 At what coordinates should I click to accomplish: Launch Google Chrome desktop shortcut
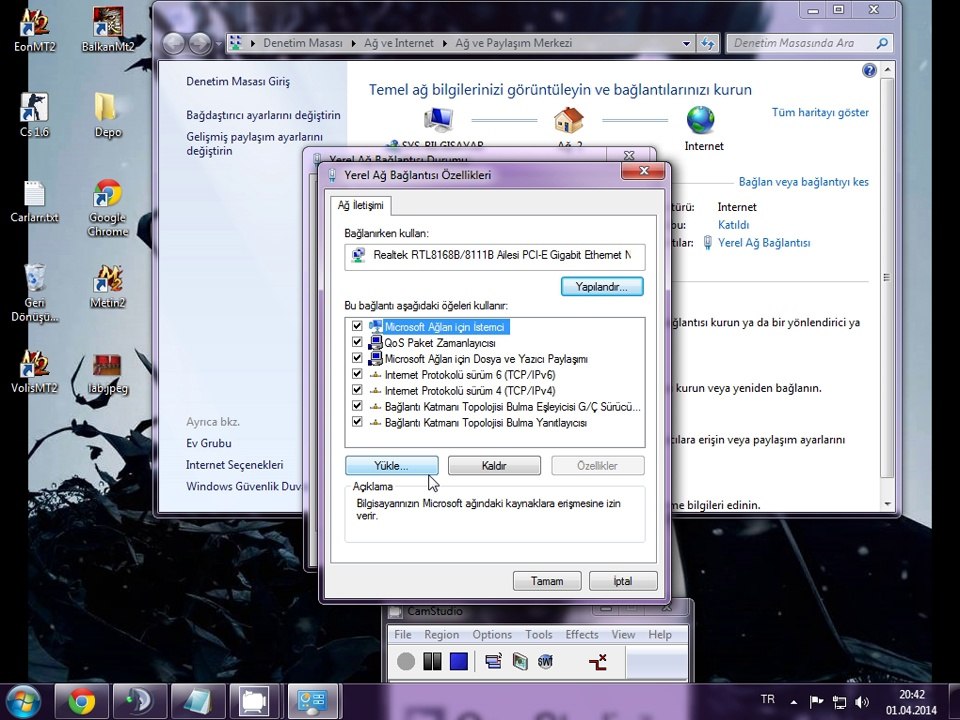(108, 208)
